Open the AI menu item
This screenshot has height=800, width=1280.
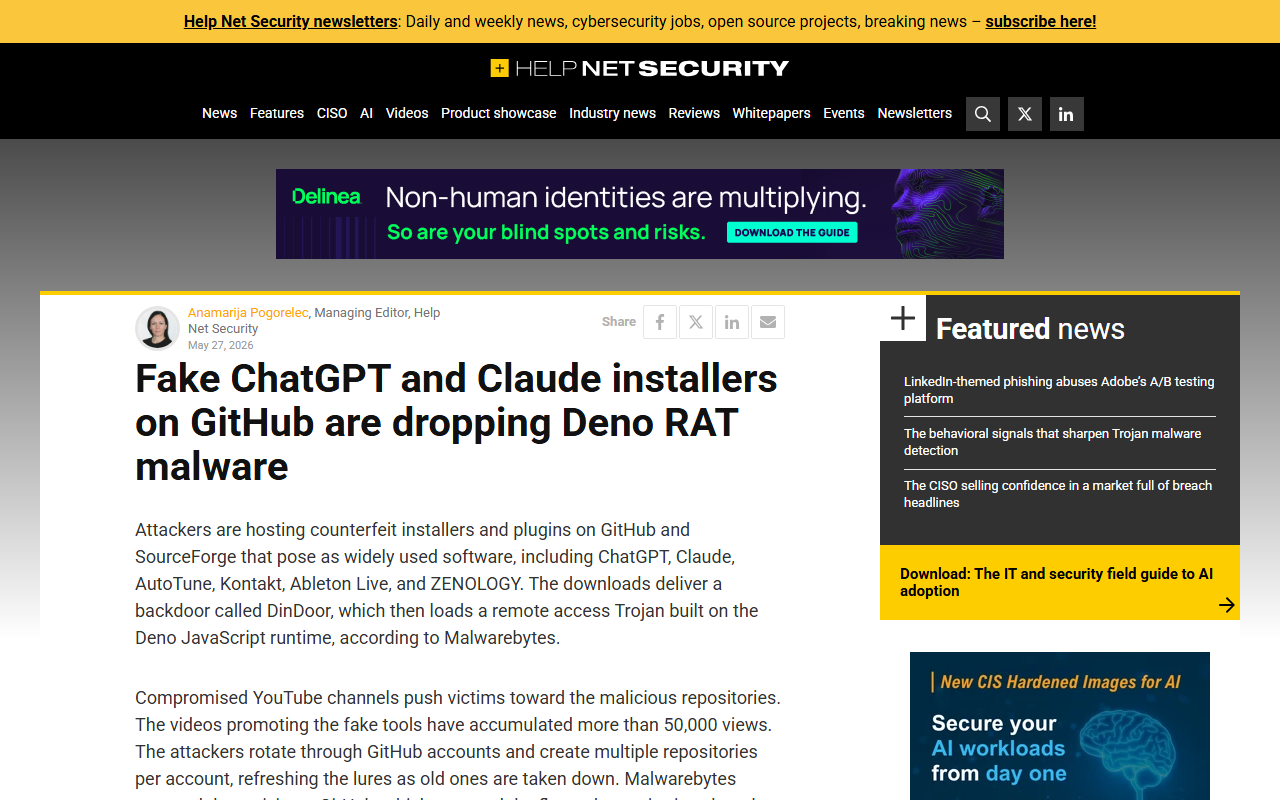(x=366, y=113)
